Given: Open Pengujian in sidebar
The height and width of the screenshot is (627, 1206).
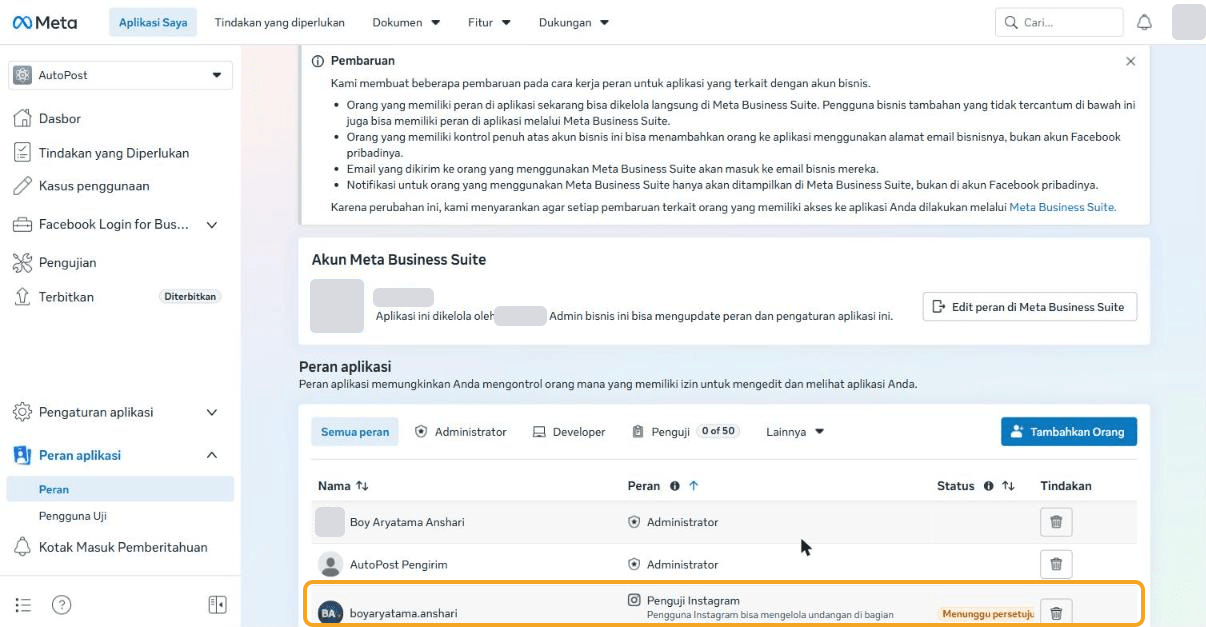Looking at the screenshot, I should coord(67,263).
